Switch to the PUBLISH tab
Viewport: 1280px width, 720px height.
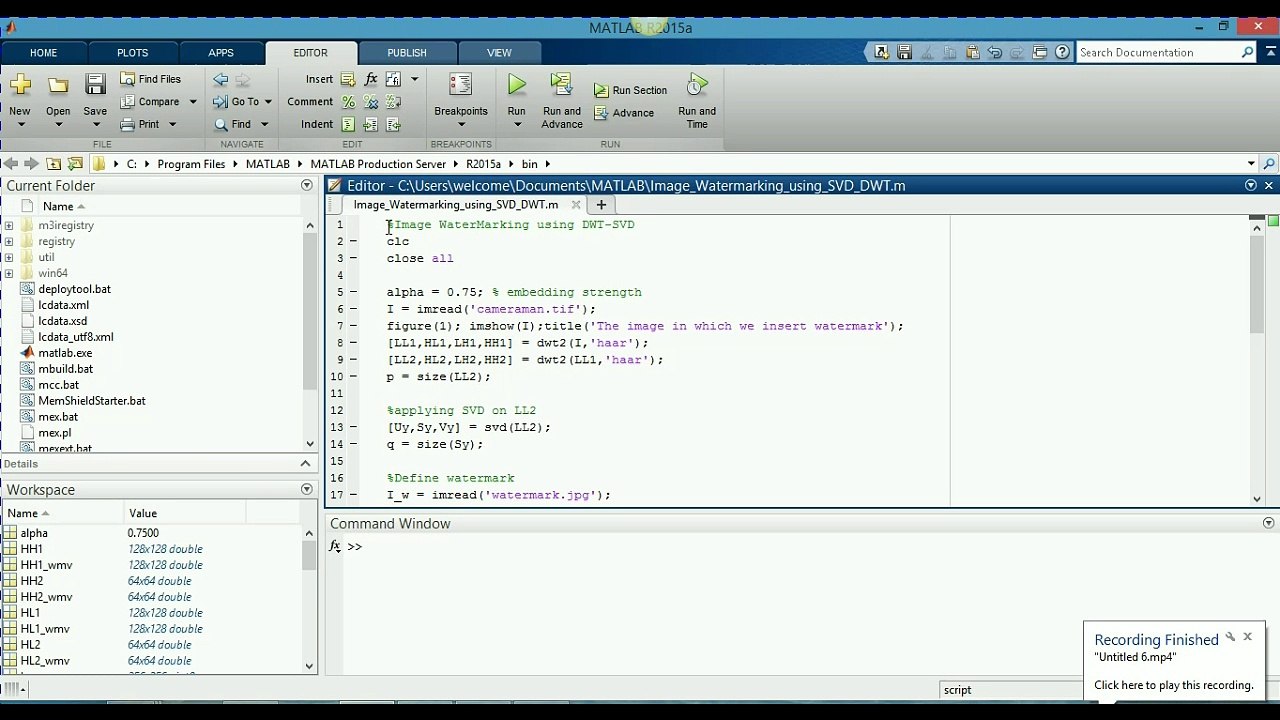(x=406, y=53)
